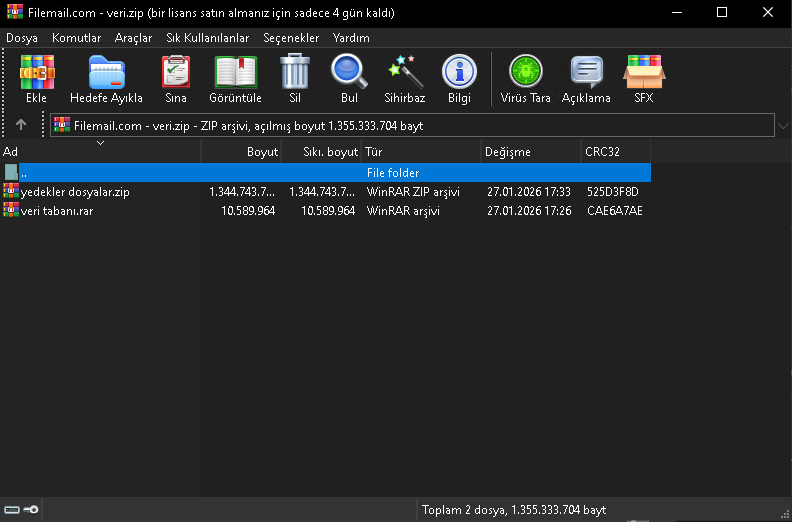Click the Sına test icon
Viewport: 792px width, 522px height.
(176, 72)
